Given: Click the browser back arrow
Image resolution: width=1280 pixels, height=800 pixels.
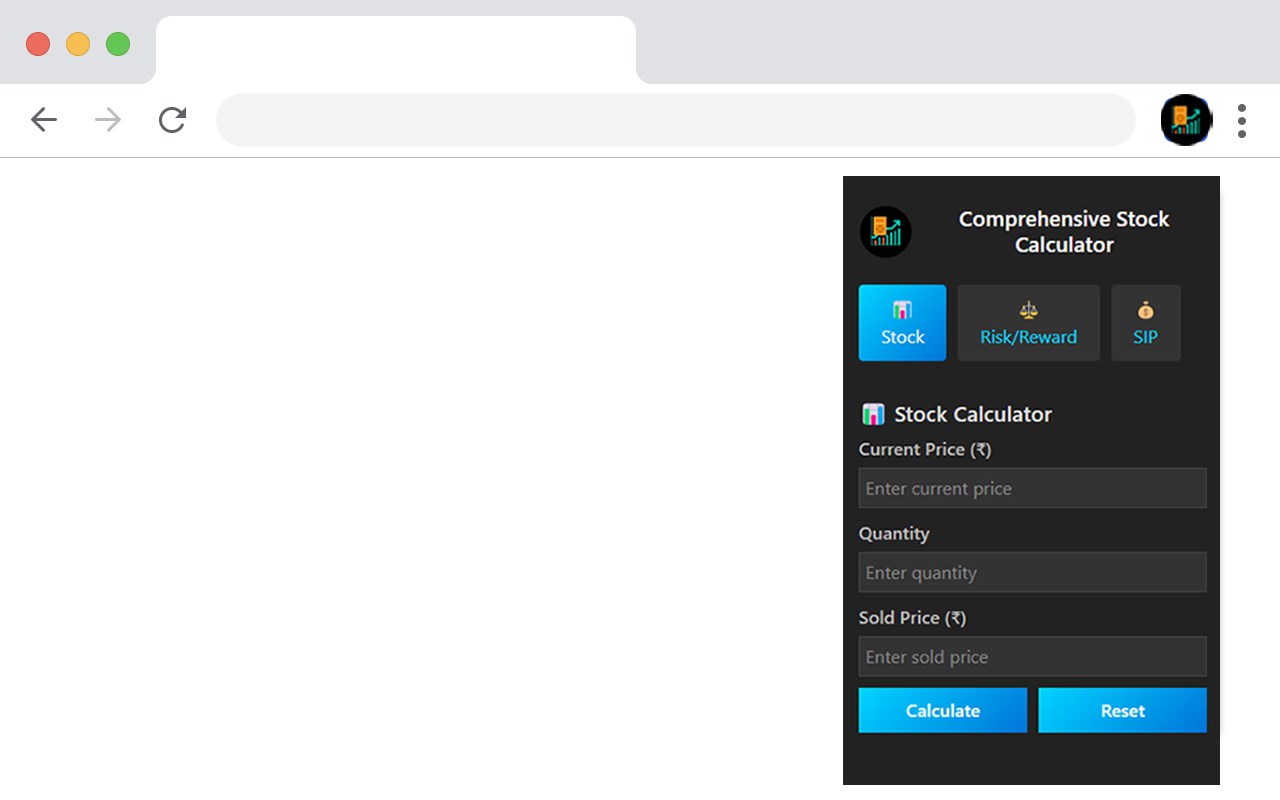Looking at the screenshot, I should (x=44, y=120).
